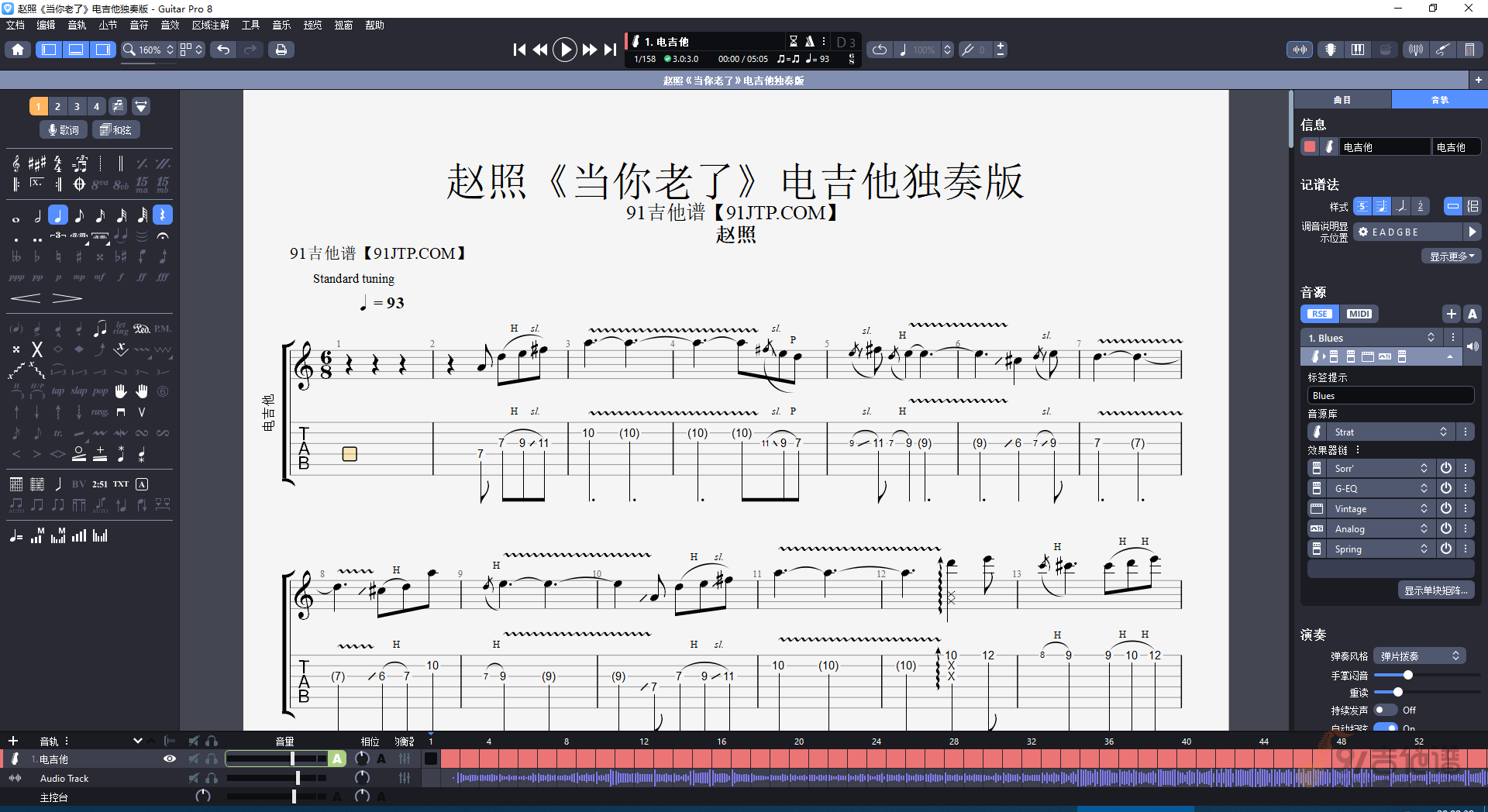Image resolution: width=1488 pixels, height=812 pixels.
Task: Click the treble clef tool
Action: click(x=16, y=163)
